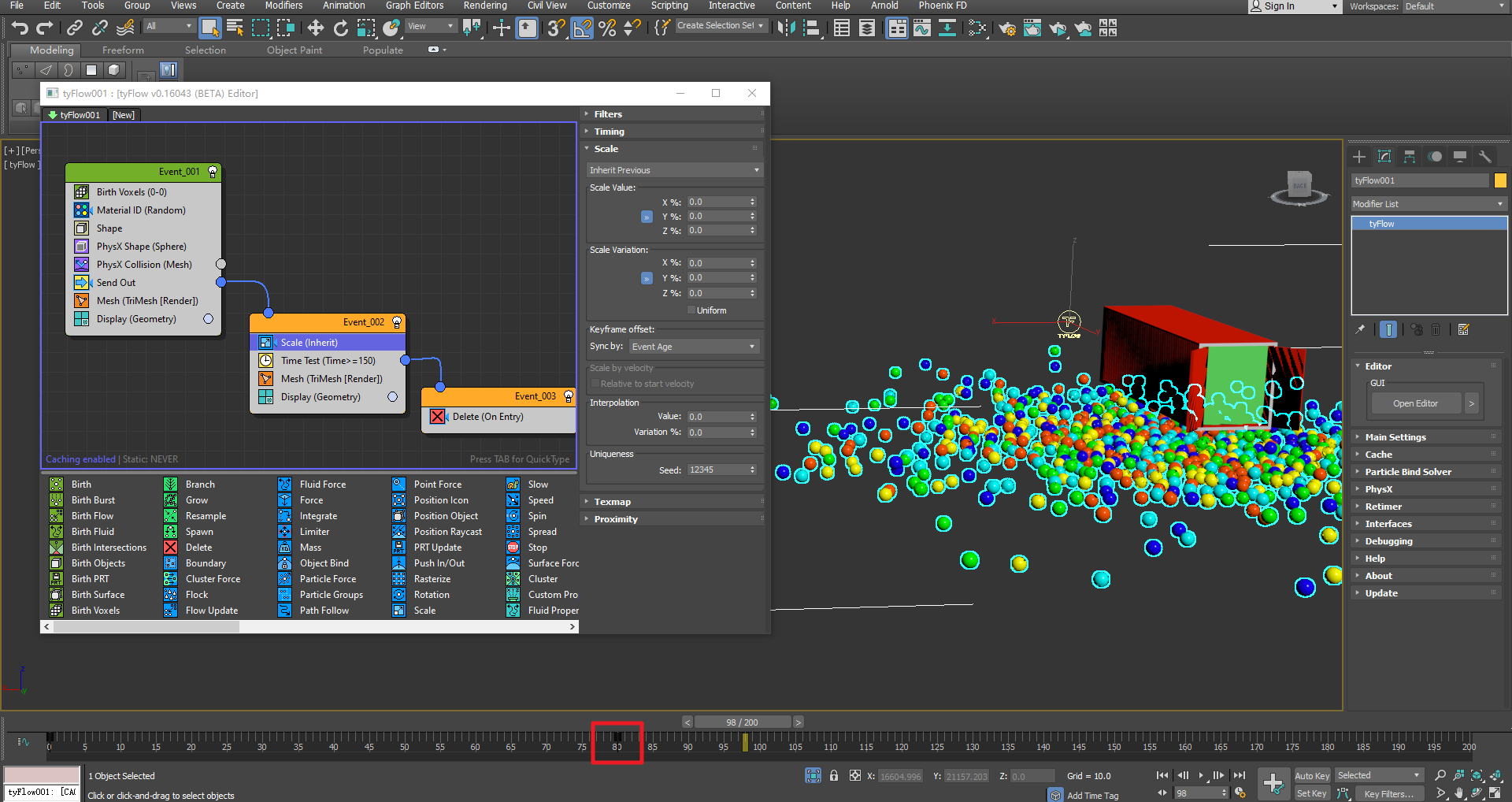Image resolution: width=1512 pixels, height=802 pixels.
Task: Click the tyFlow001 object color swatch
Action: point(1500,180)
